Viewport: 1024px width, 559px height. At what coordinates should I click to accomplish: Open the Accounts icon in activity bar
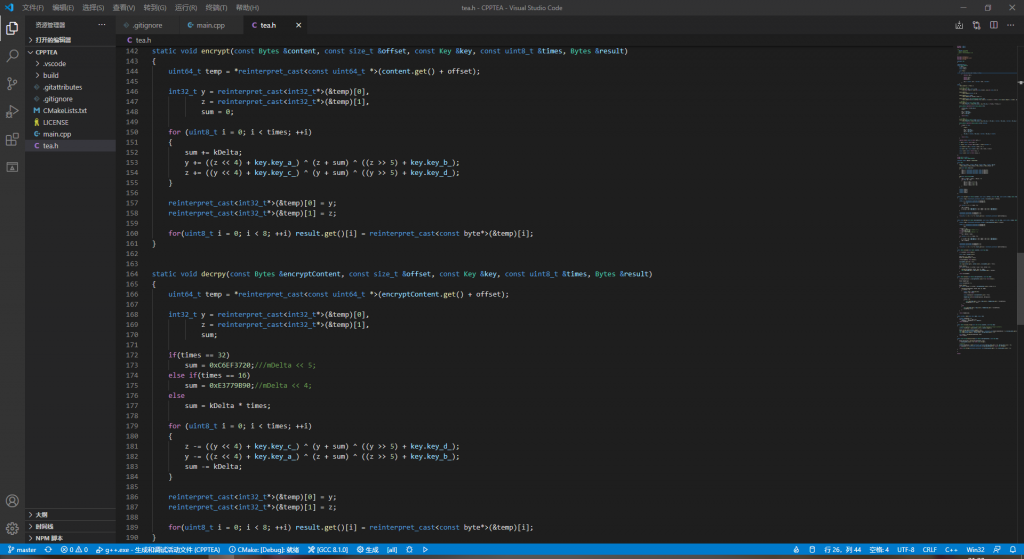(12, 501)
